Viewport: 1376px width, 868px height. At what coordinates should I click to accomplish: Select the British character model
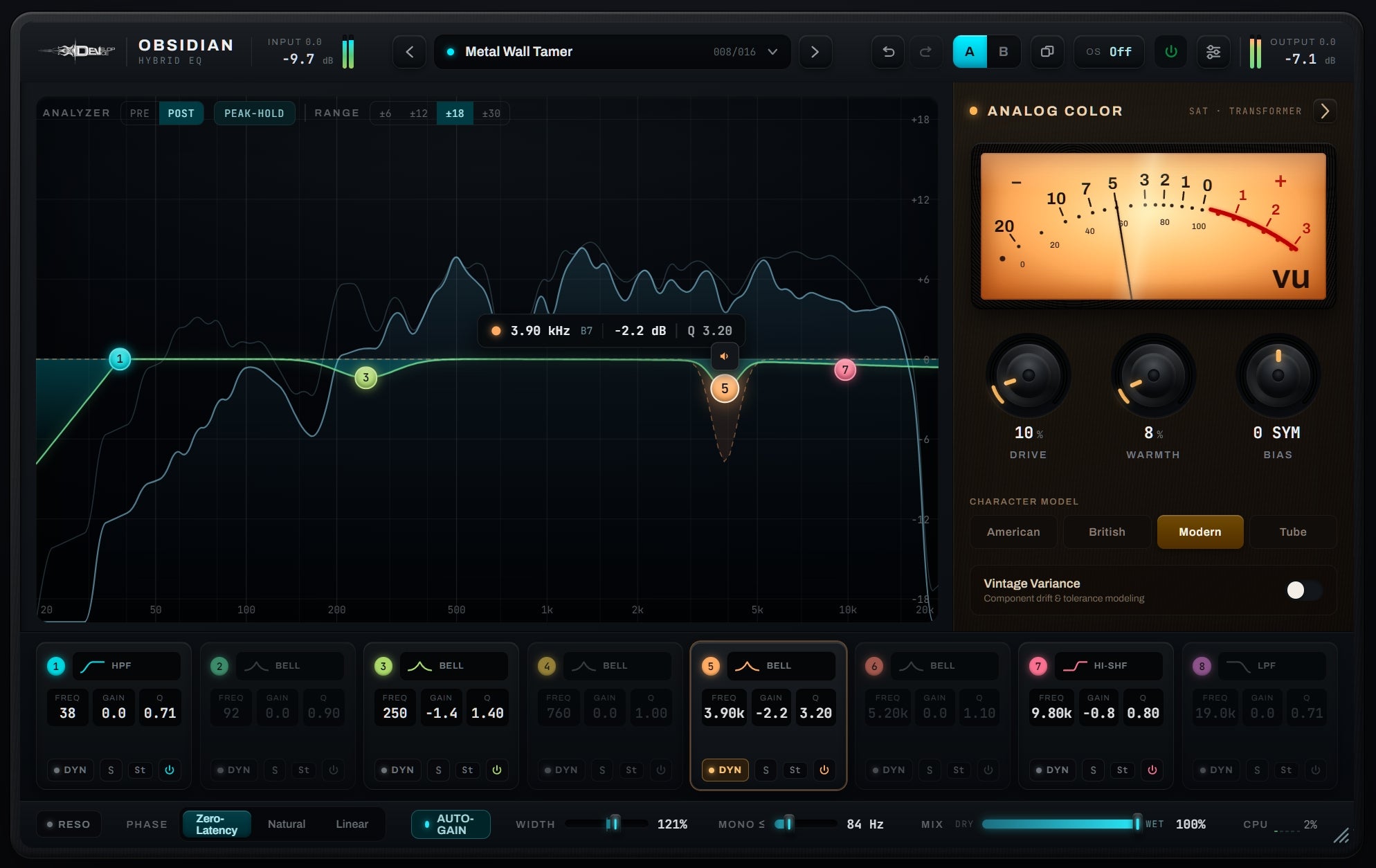(x=1107, y=532)
